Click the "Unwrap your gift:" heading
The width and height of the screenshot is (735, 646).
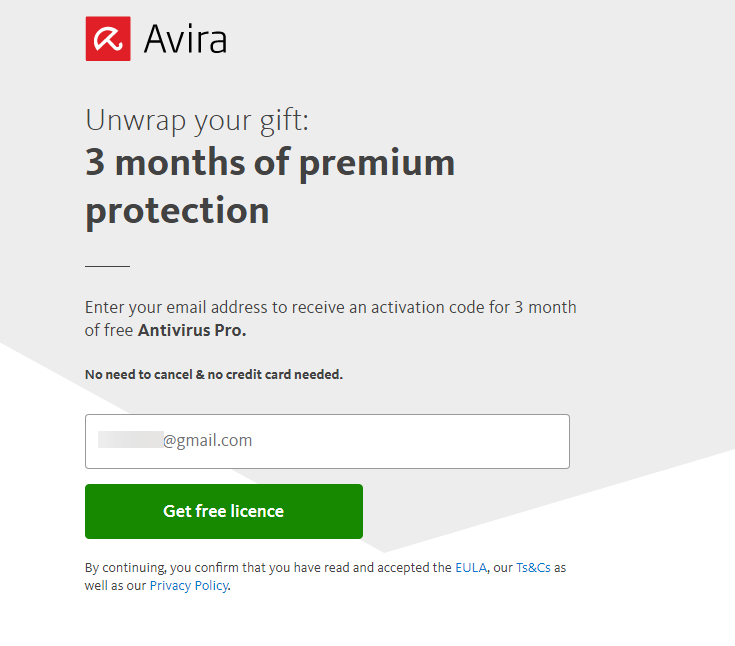(x=197, y=120)
